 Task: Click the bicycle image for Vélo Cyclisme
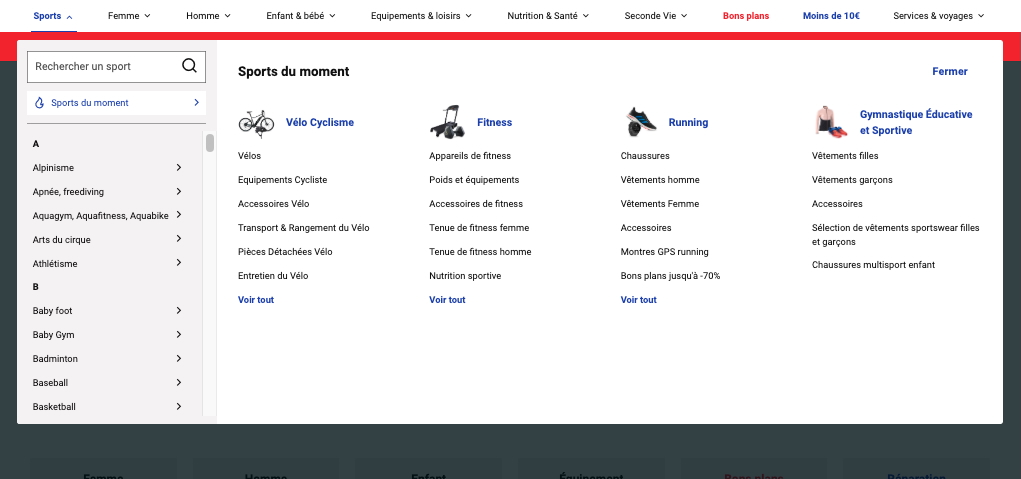(x=256, y=123)
